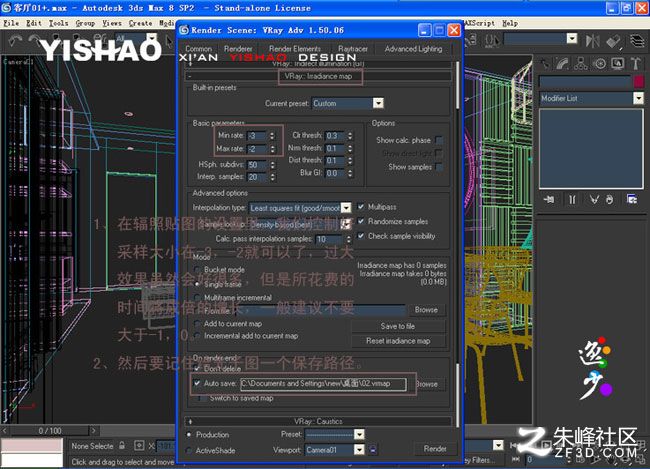Select the ActiveShade radio button
The image size is (650, 469).
pyautogui.click(x=189, y=450)
